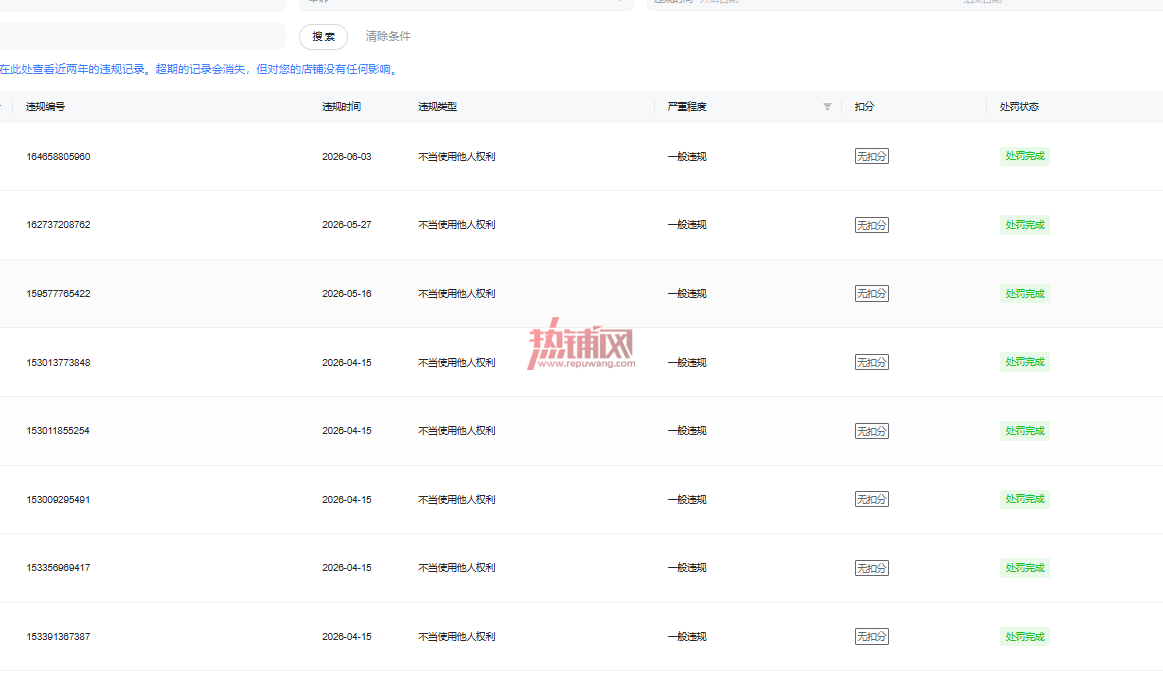The image size is (1163, 688).
Task: Click the 扣分 column header
Action: [864, 107]
